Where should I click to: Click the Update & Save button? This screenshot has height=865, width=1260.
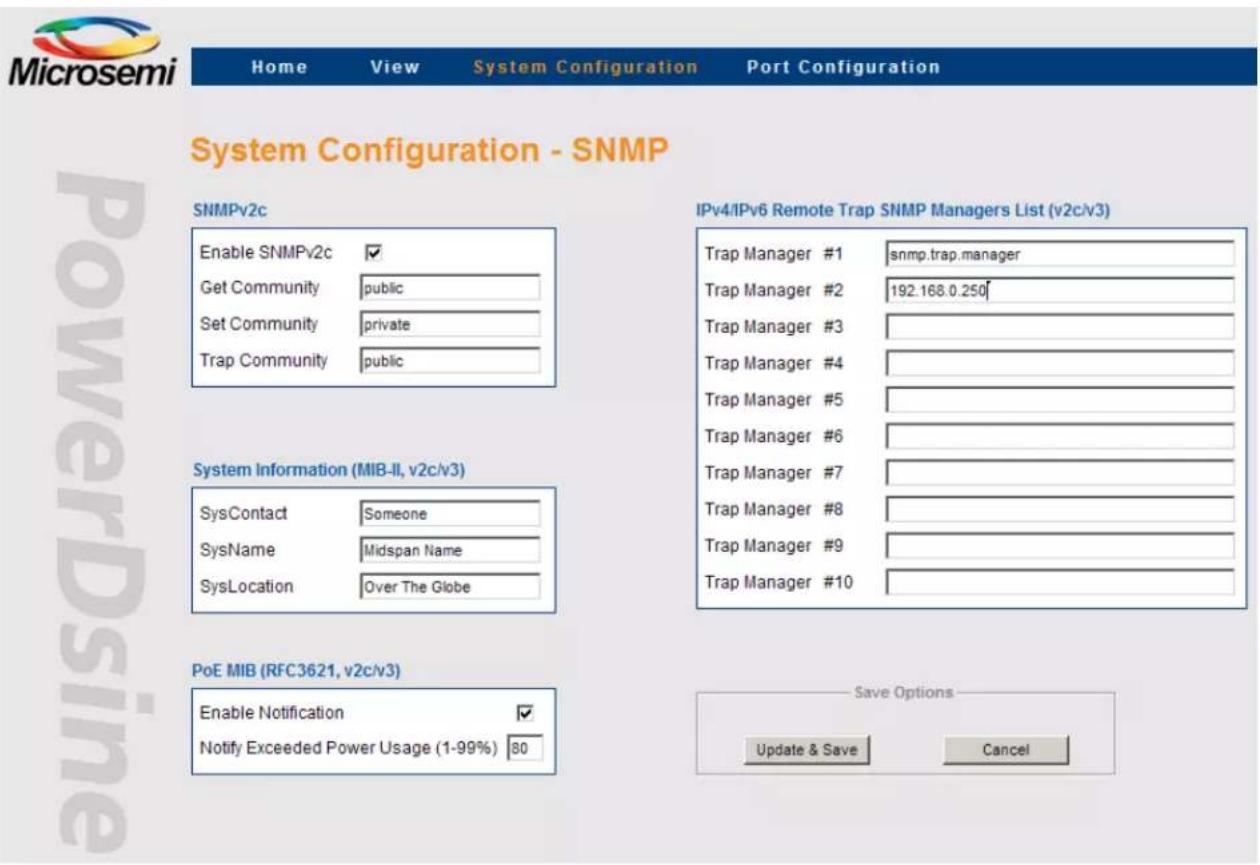pyautogui.click(x=807, y=750)
